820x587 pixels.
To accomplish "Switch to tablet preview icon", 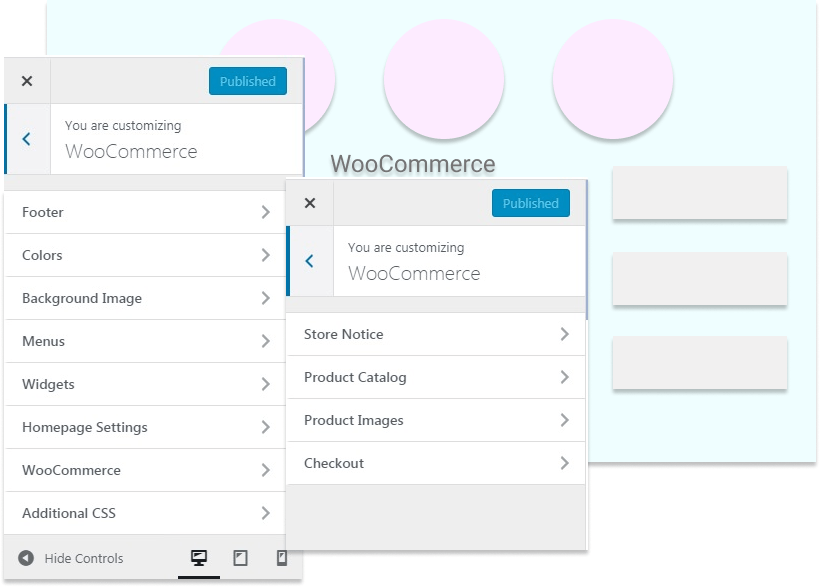I will 240,558.
